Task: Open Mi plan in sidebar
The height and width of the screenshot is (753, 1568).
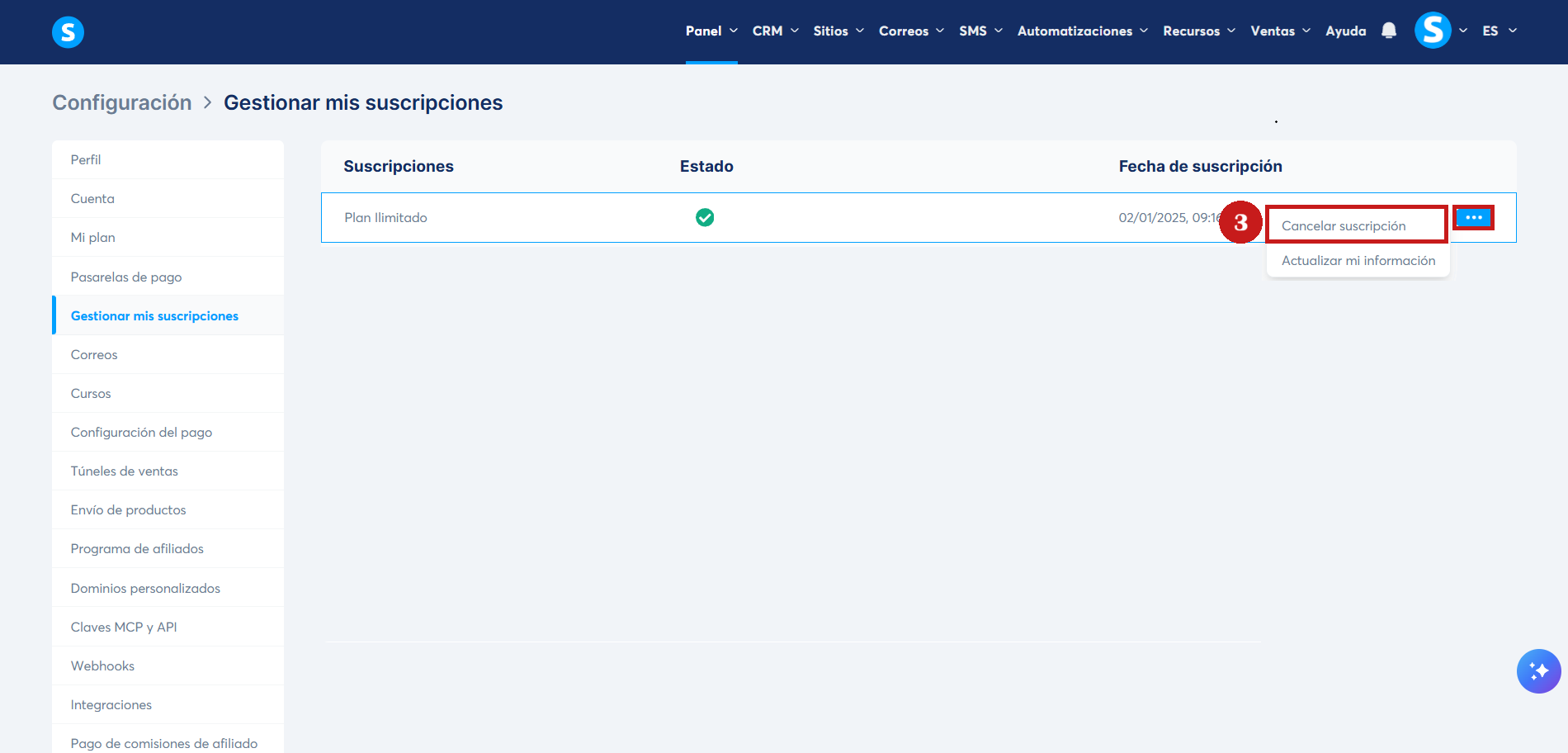Action: [168, 238]
